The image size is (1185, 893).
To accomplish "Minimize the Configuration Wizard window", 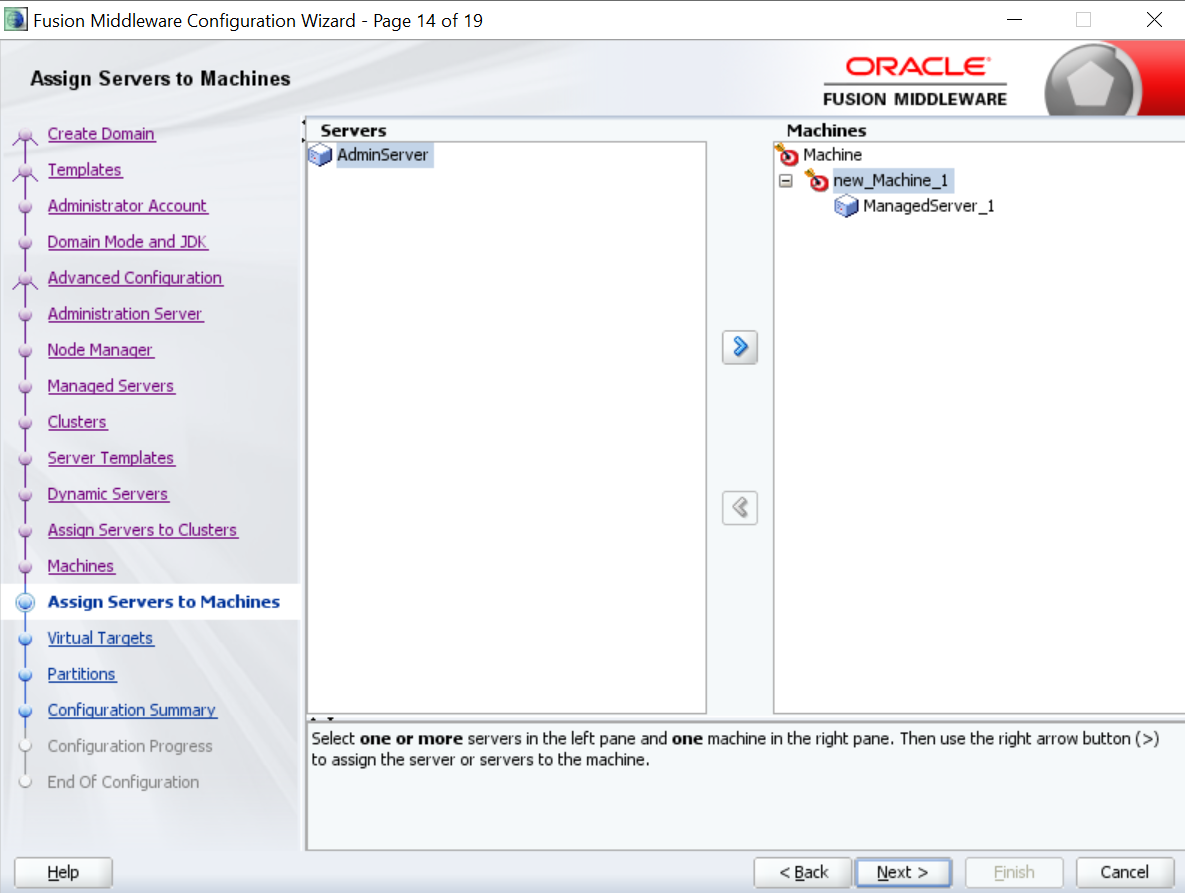I will tap(1014, 20).
